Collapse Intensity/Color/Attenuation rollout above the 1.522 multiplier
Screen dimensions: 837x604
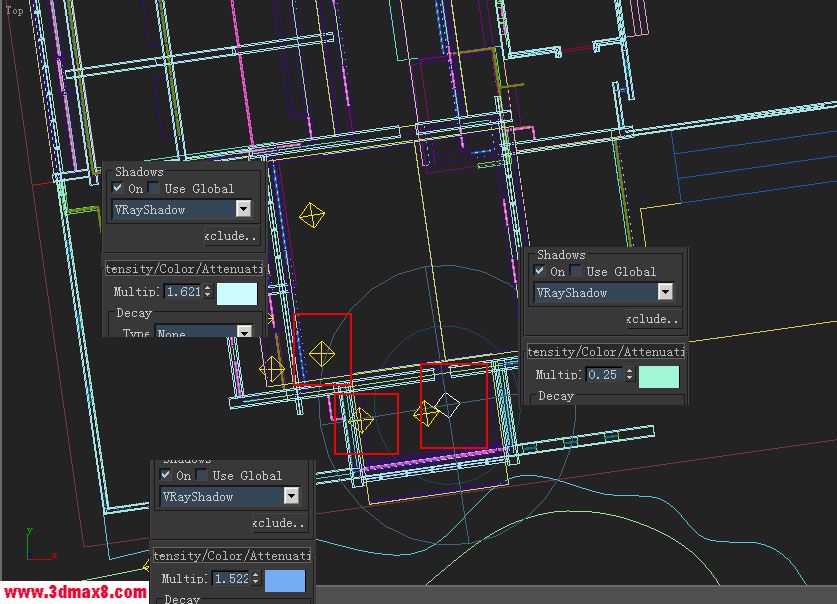point(232,555)
